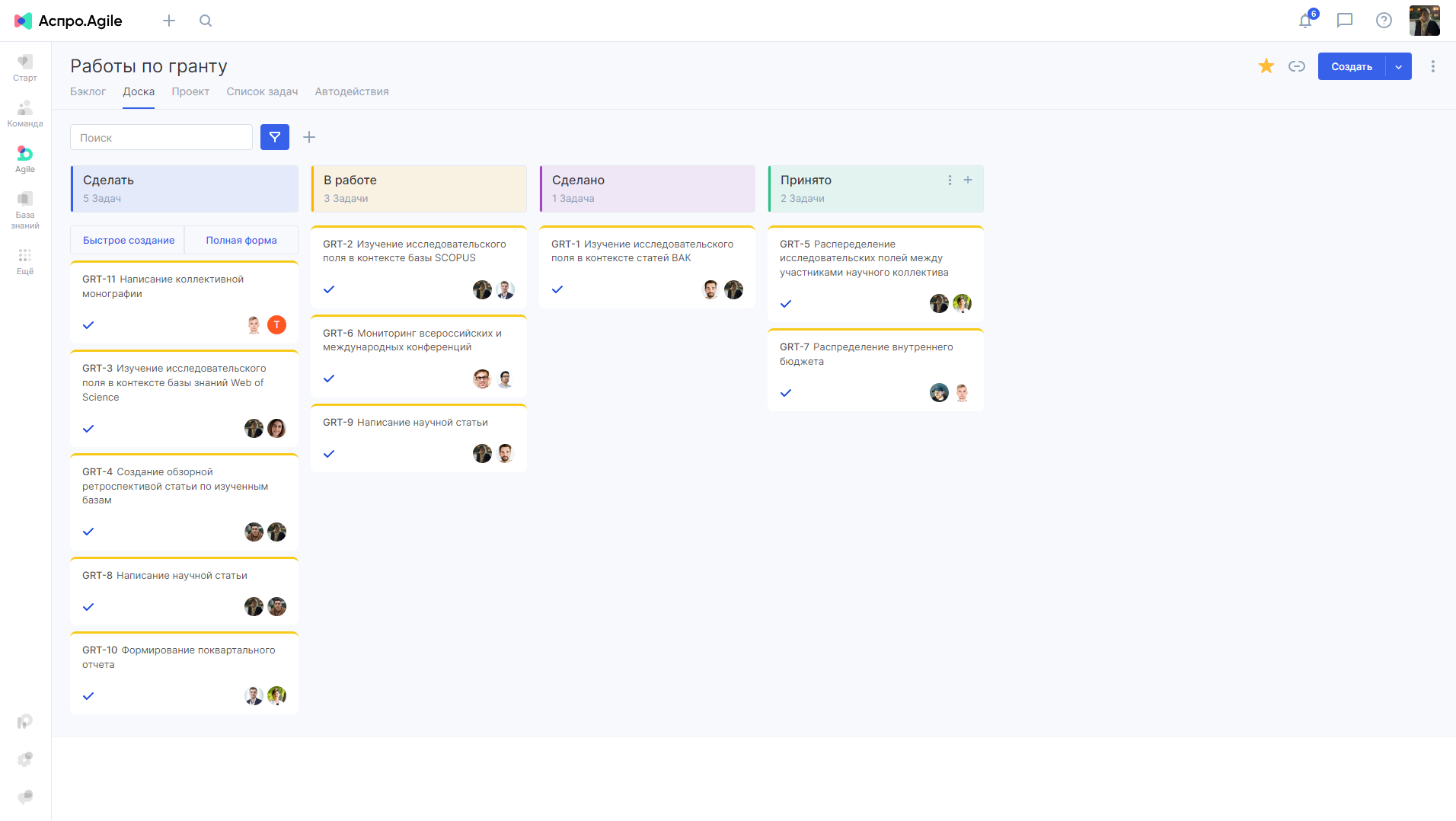Click В работе column header
The width and height of the screenshot is (1456, 821).
pos(419,189)
